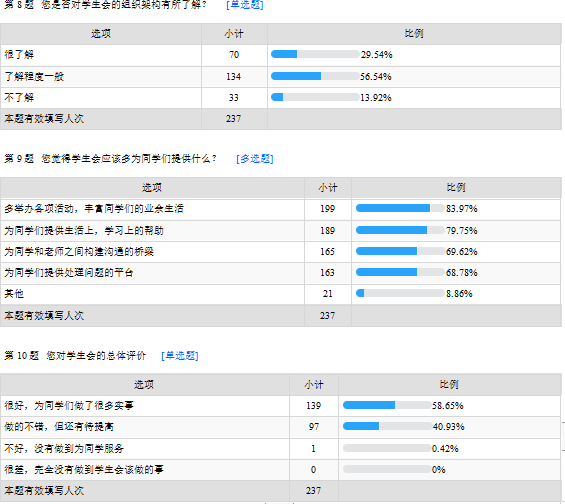Click the count 139 in question 10
This screenshot has width=565, height=504.
313,406
